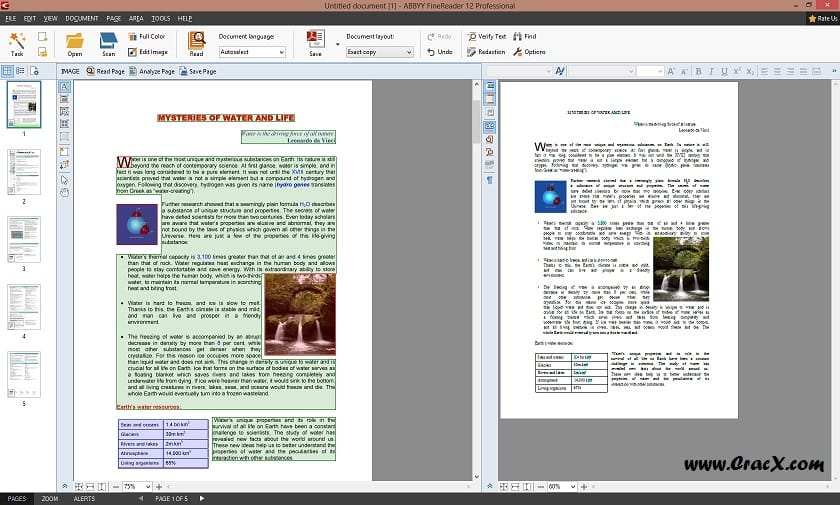
Task: Click the Task wizard icon
Action: point(18,43)
